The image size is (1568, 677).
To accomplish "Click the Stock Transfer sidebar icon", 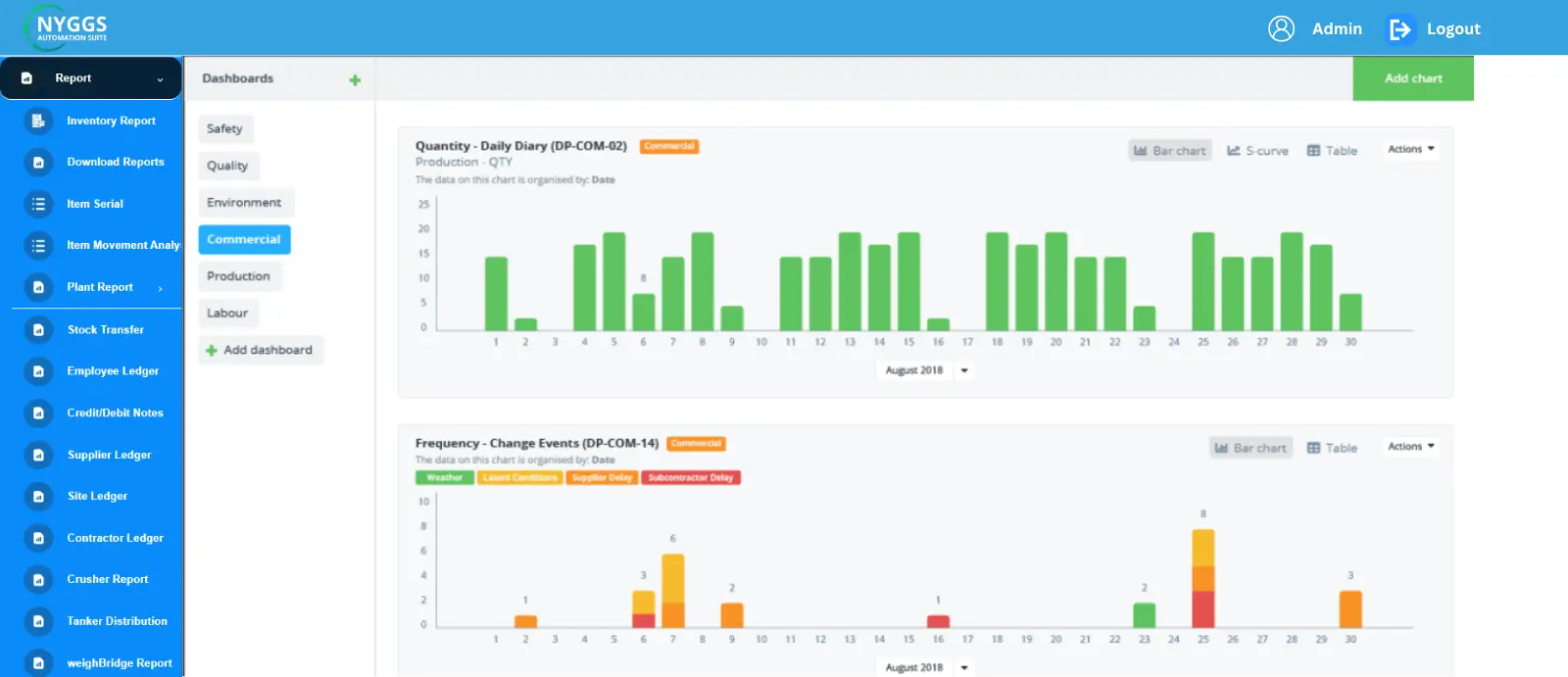I will 38,330.
